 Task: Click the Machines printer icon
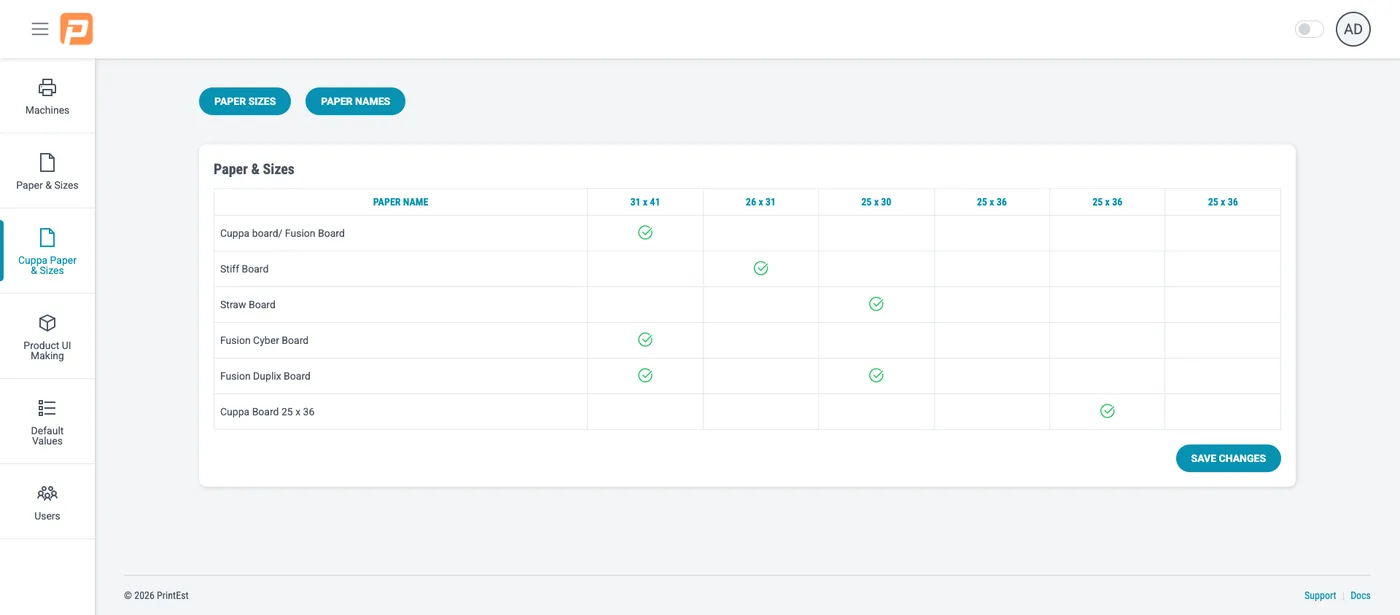[x=47, y=87]
